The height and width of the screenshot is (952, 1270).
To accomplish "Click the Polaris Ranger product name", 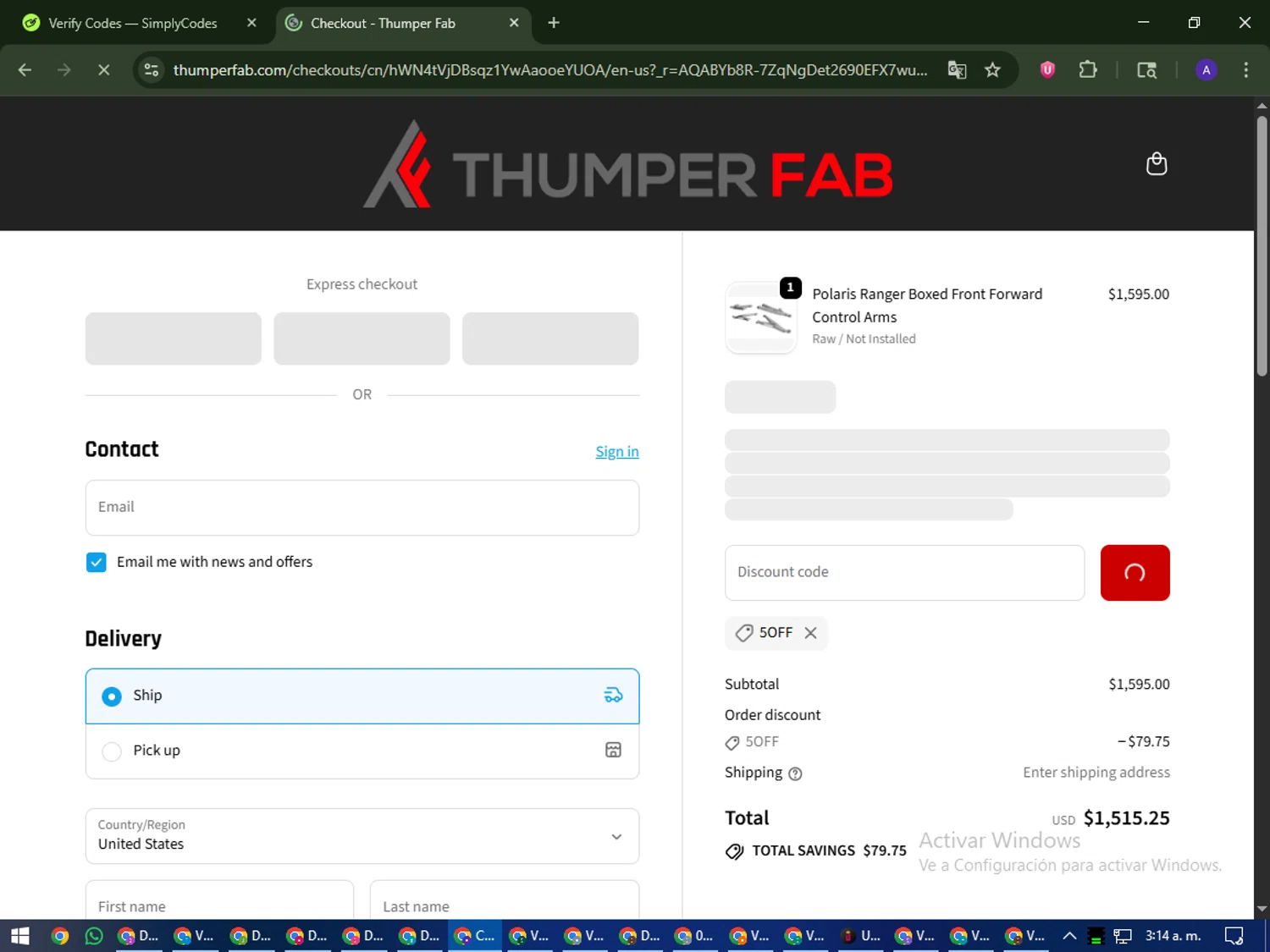I will (x=927, y=305).
